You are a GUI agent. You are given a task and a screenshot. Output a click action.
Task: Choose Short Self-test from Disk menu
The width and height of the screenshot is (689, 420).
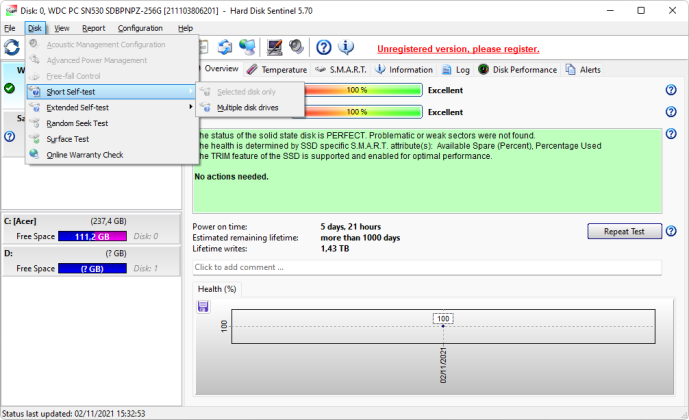click(111, 92)
